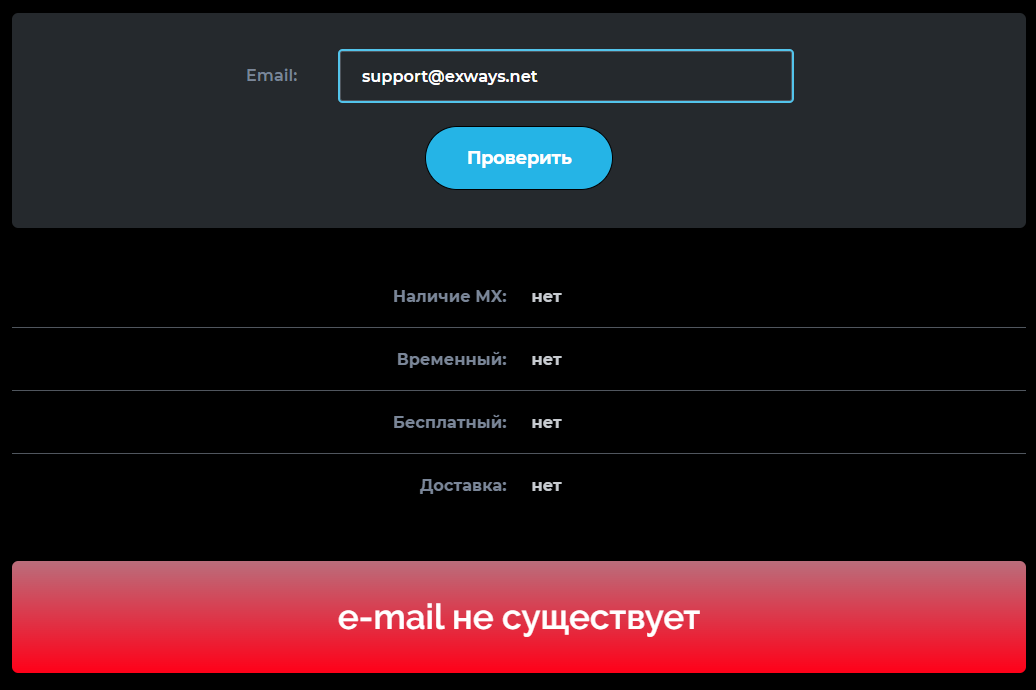Click the red e-mail не существует banner
This screenshot has height=690, width=1036.
[519, 617]
